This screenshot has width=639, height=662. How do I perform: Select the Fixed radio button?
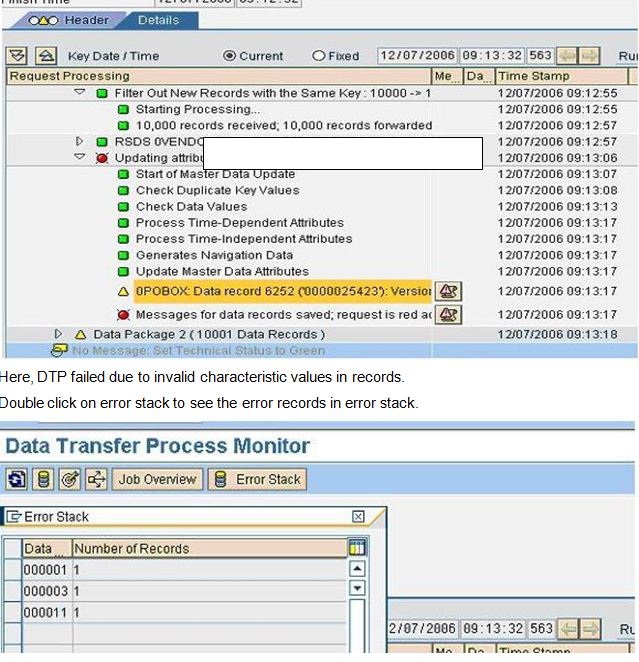pos(319,56)
